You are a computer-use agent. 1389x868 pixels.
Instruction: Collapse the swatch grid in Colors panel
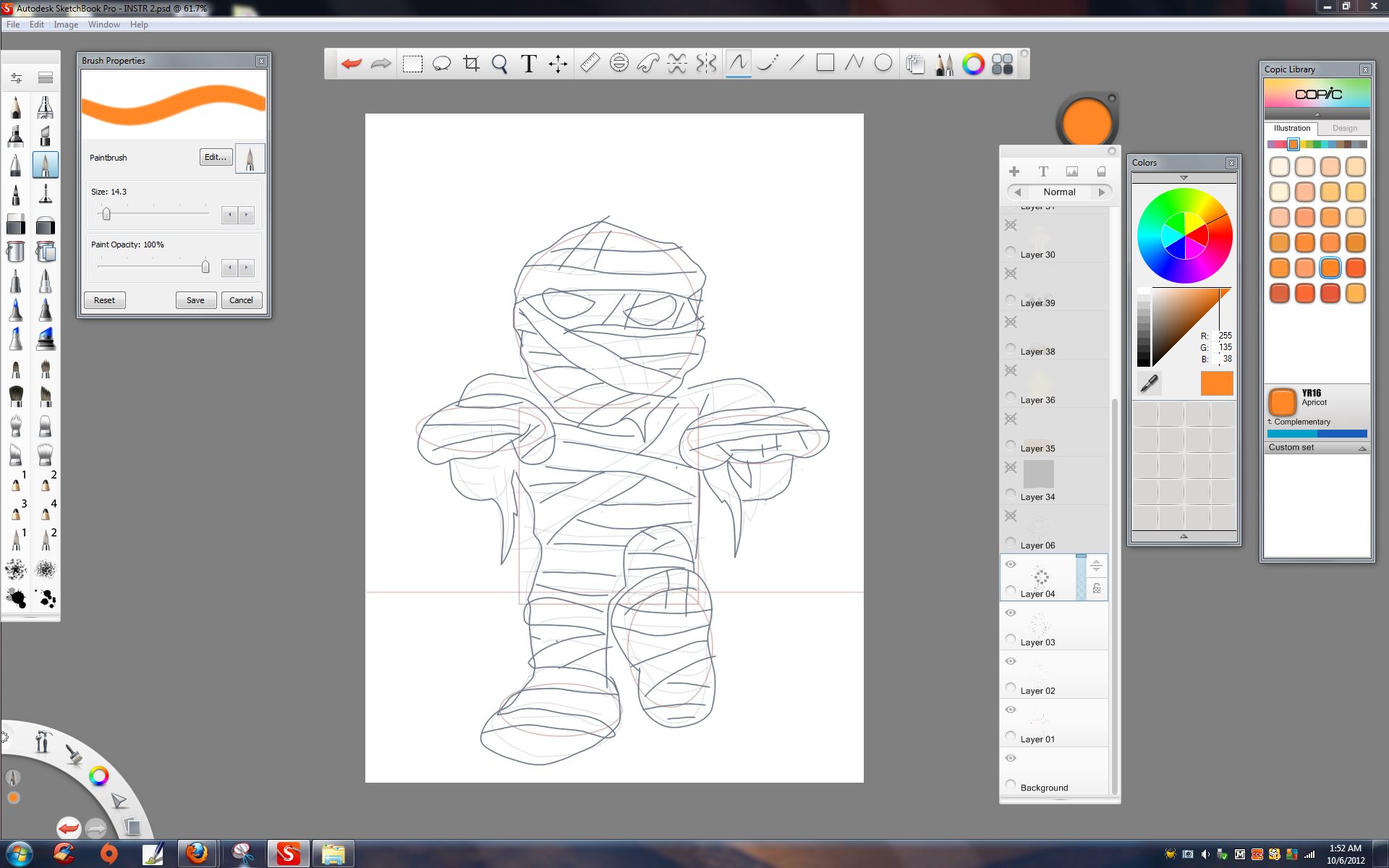click(x=1184, y=536)
